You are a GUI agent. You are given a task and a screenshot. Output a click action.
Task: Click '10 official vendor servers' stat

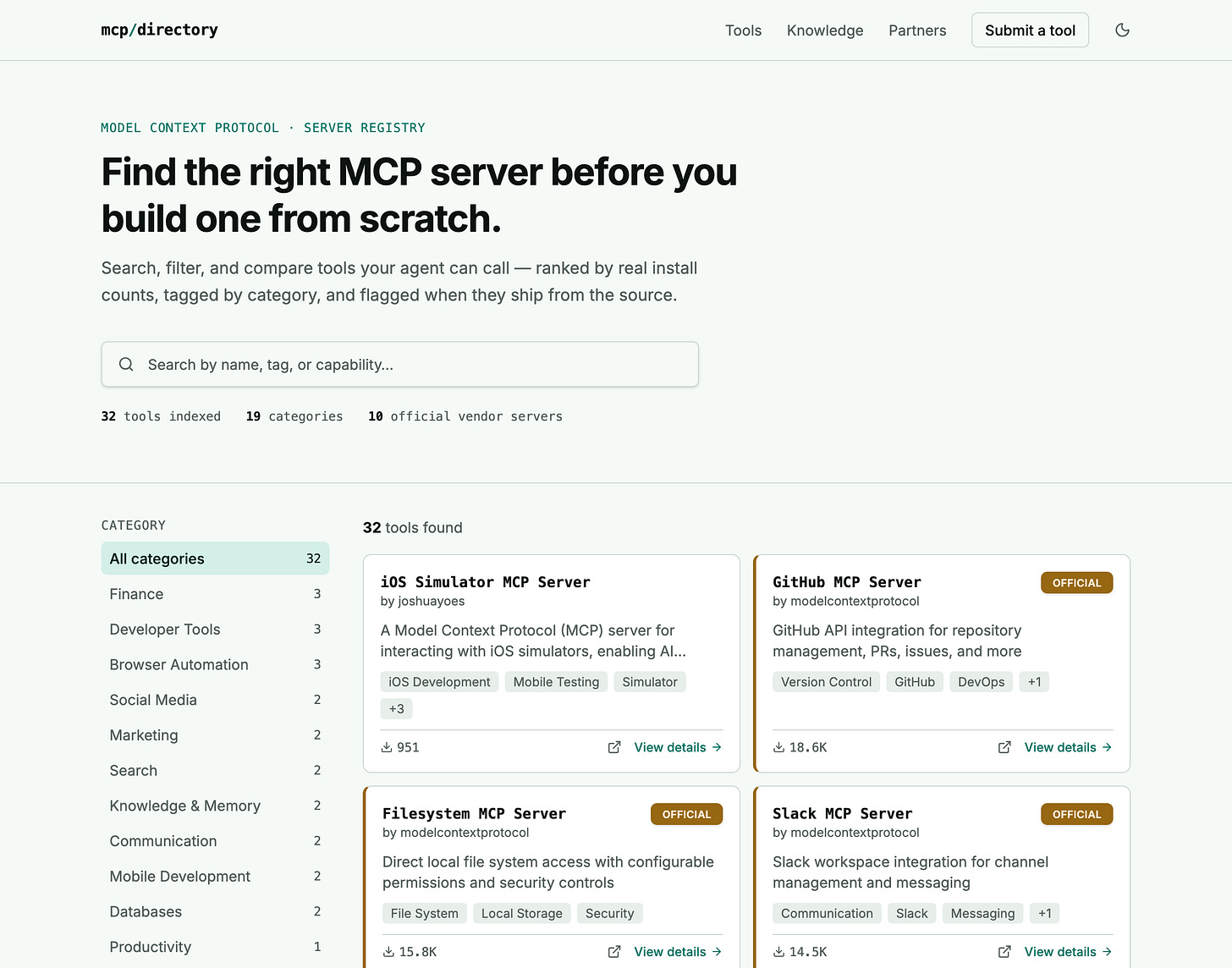(465, 416)
